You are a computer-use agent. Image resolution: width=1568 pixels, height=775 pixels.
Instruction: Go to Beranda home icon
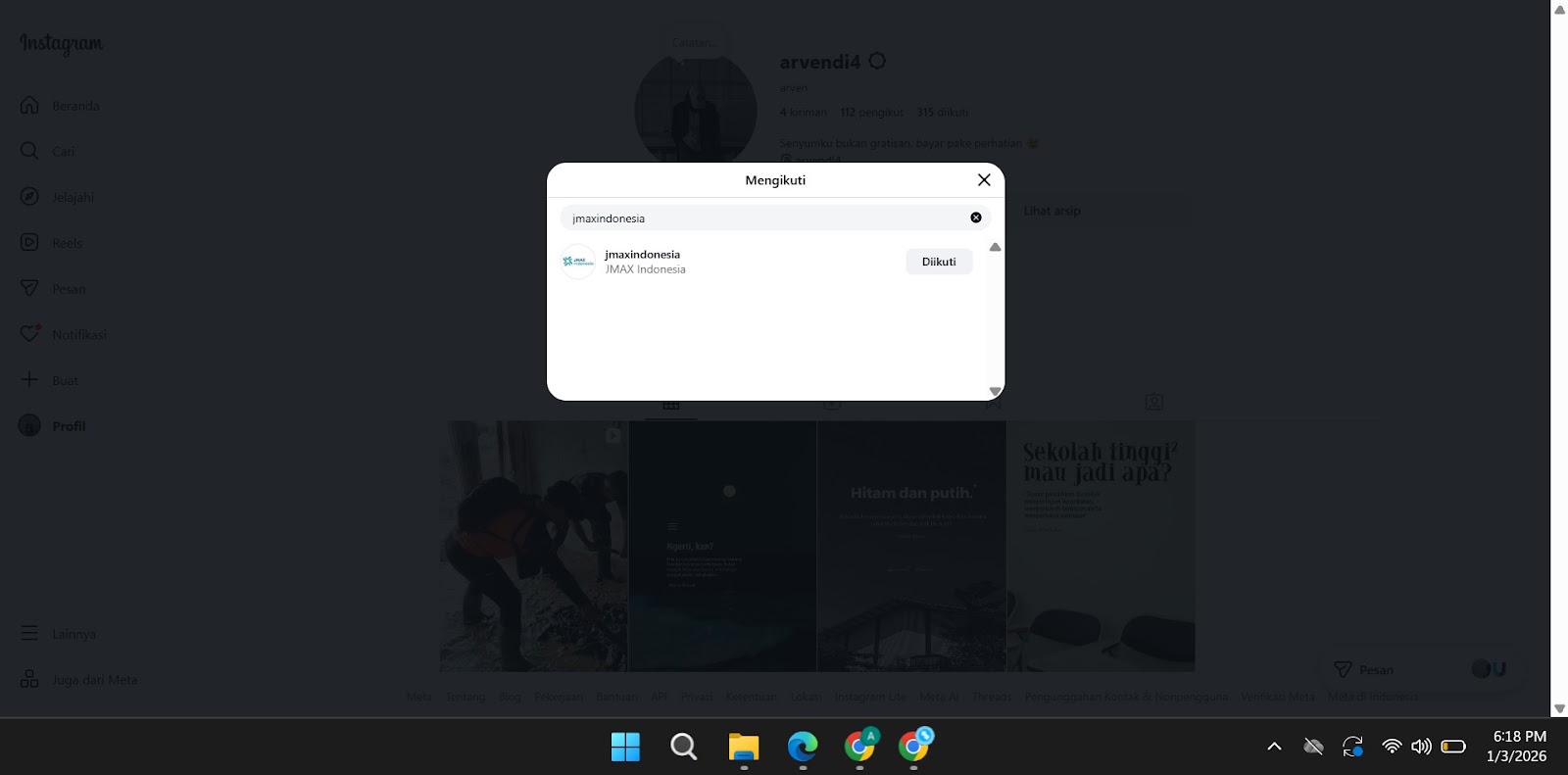click(30, 106)
